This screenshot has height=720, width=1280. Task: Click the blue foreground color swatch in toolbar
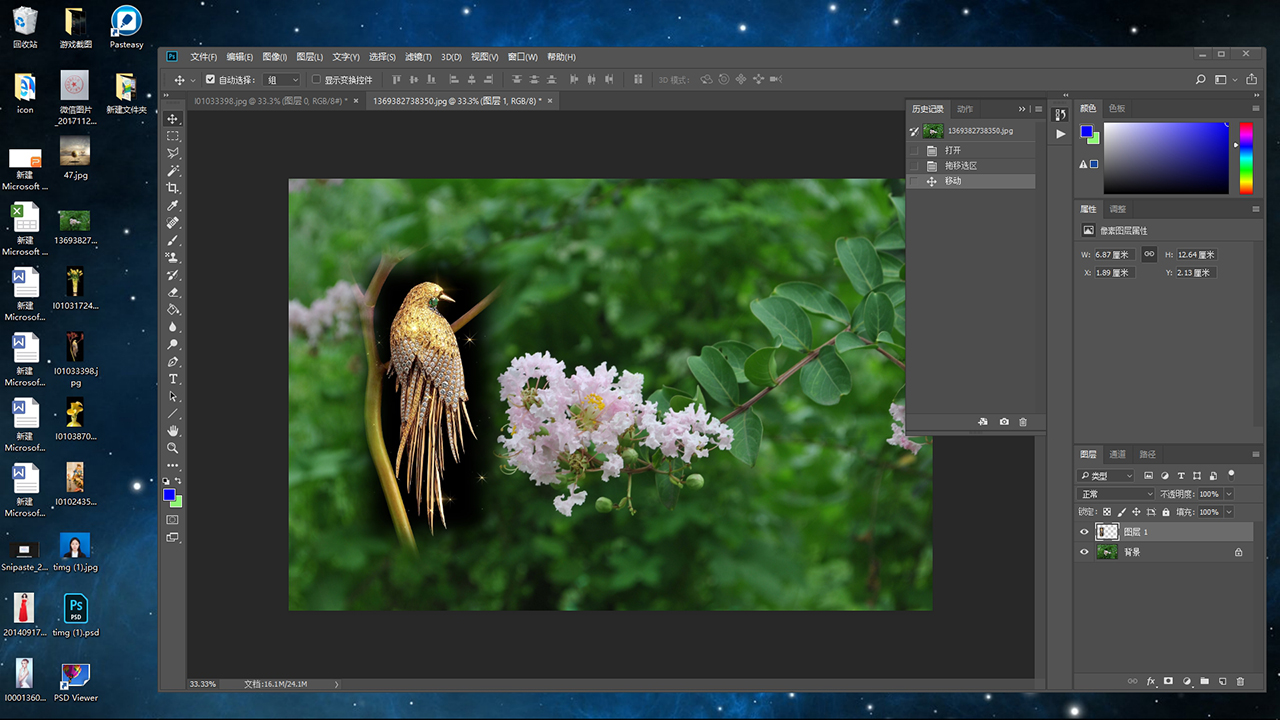(x=169, y=494)
